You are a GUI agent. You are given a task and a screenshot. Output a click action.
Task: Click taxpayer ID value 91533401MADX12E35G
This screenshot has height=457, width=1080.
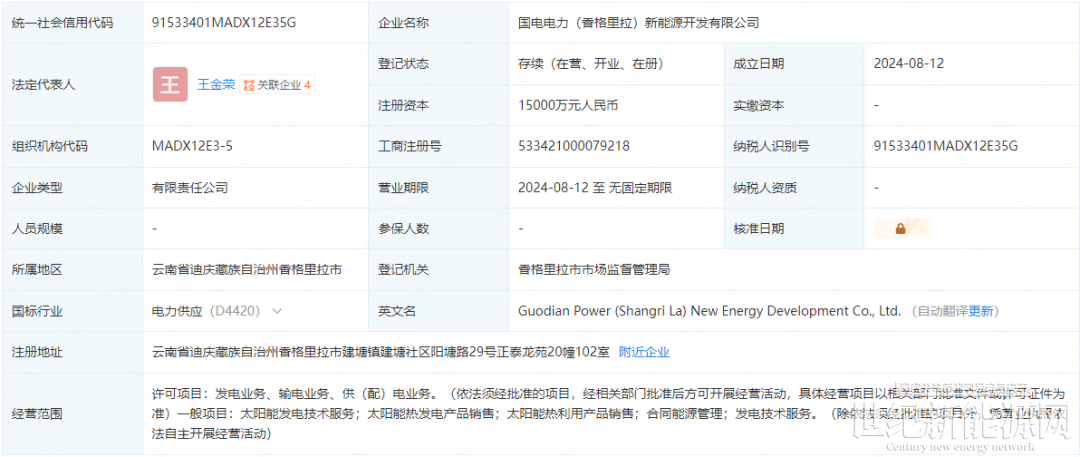tap(946, 146)
